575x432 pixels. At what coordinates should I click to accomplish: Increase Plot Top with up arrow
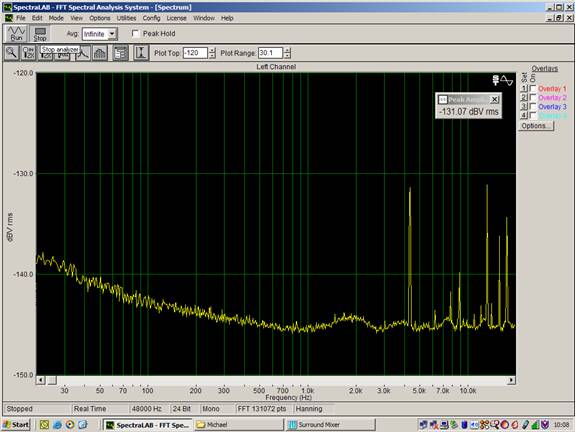coord(212,50)
